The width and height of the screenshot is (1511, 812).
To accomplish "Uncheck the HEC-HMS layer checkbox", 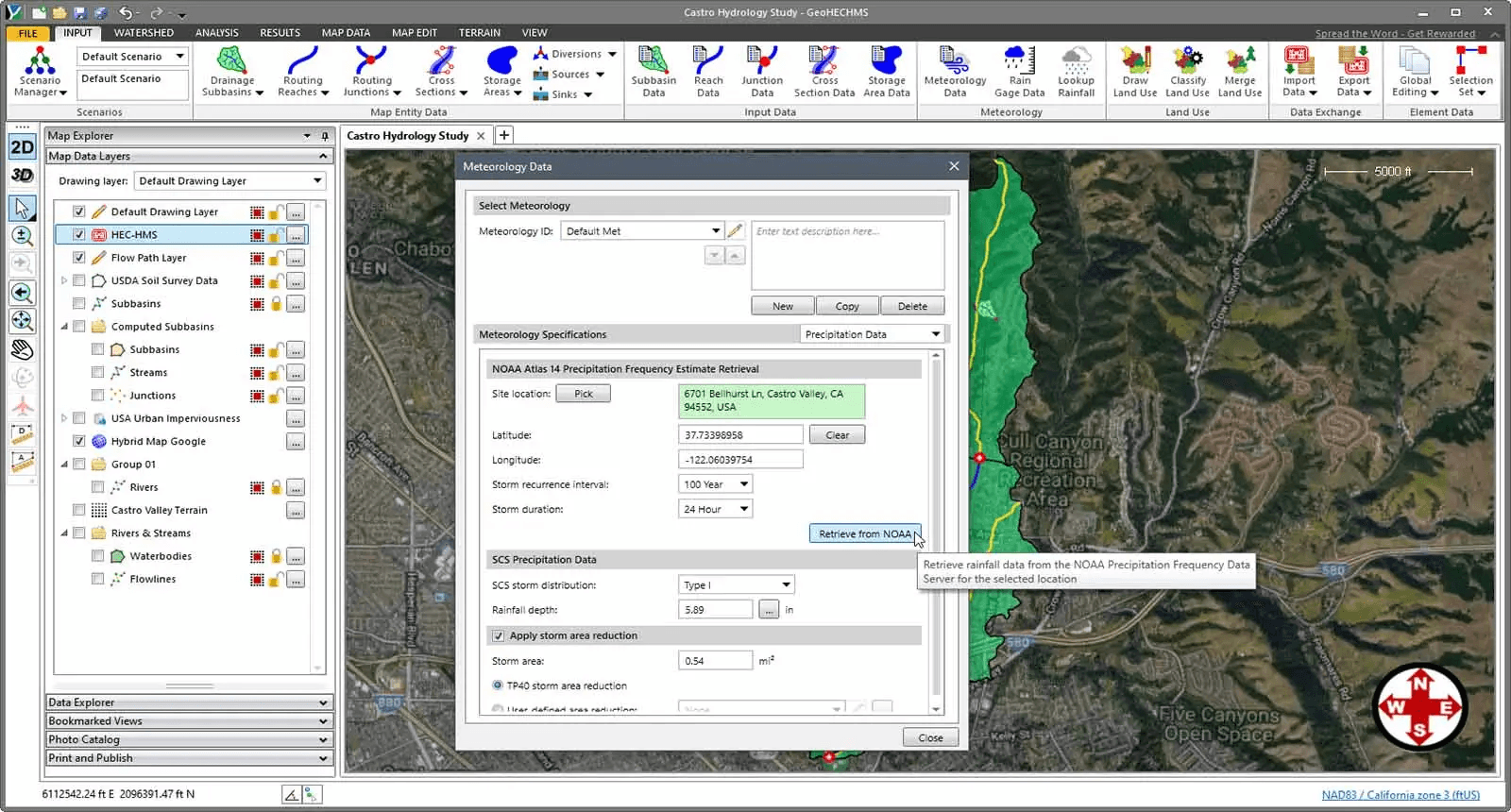I will tap(79, 234).
